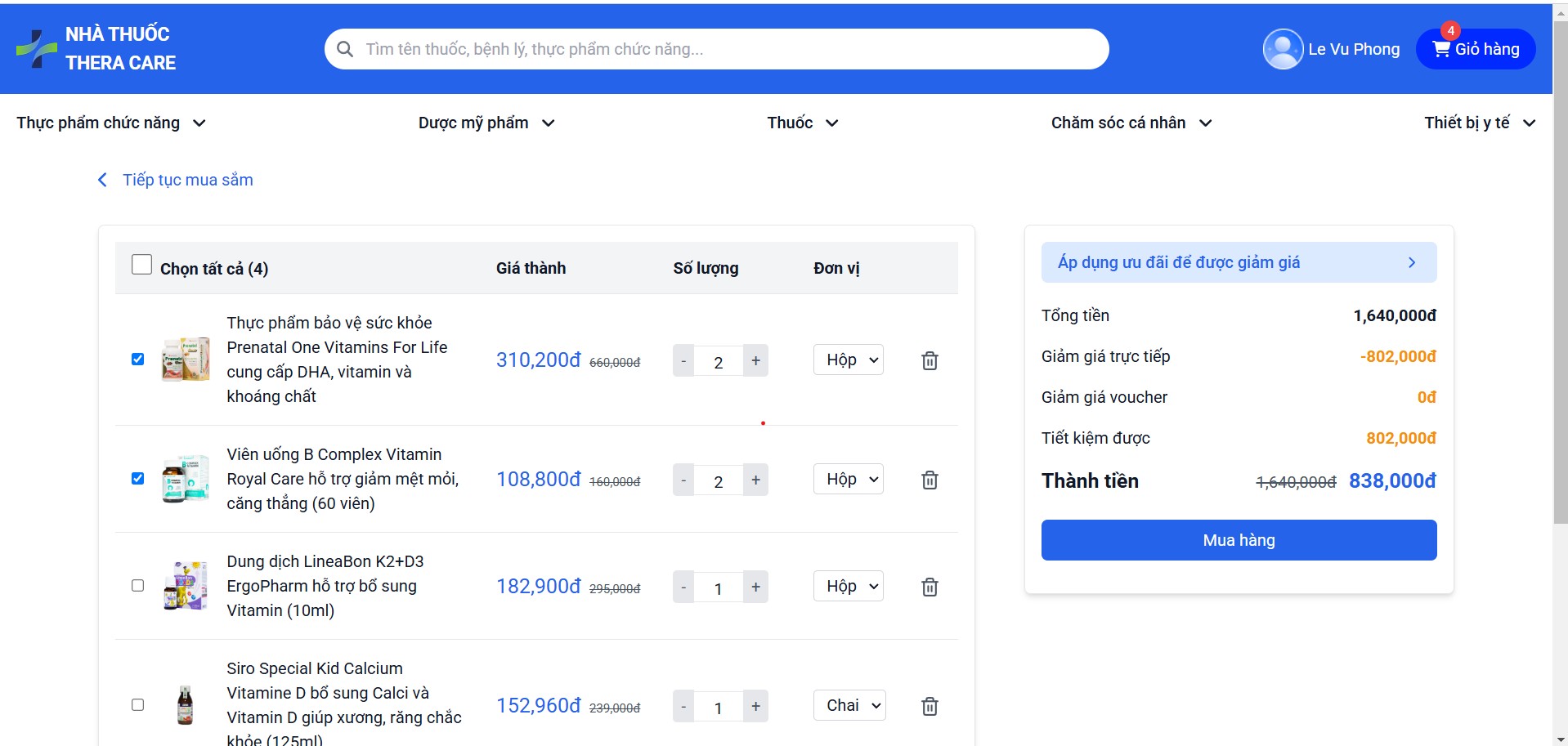The image size is (1568, 746).
Task: Click the 838,000đ final total
Action: [1392, 480]
